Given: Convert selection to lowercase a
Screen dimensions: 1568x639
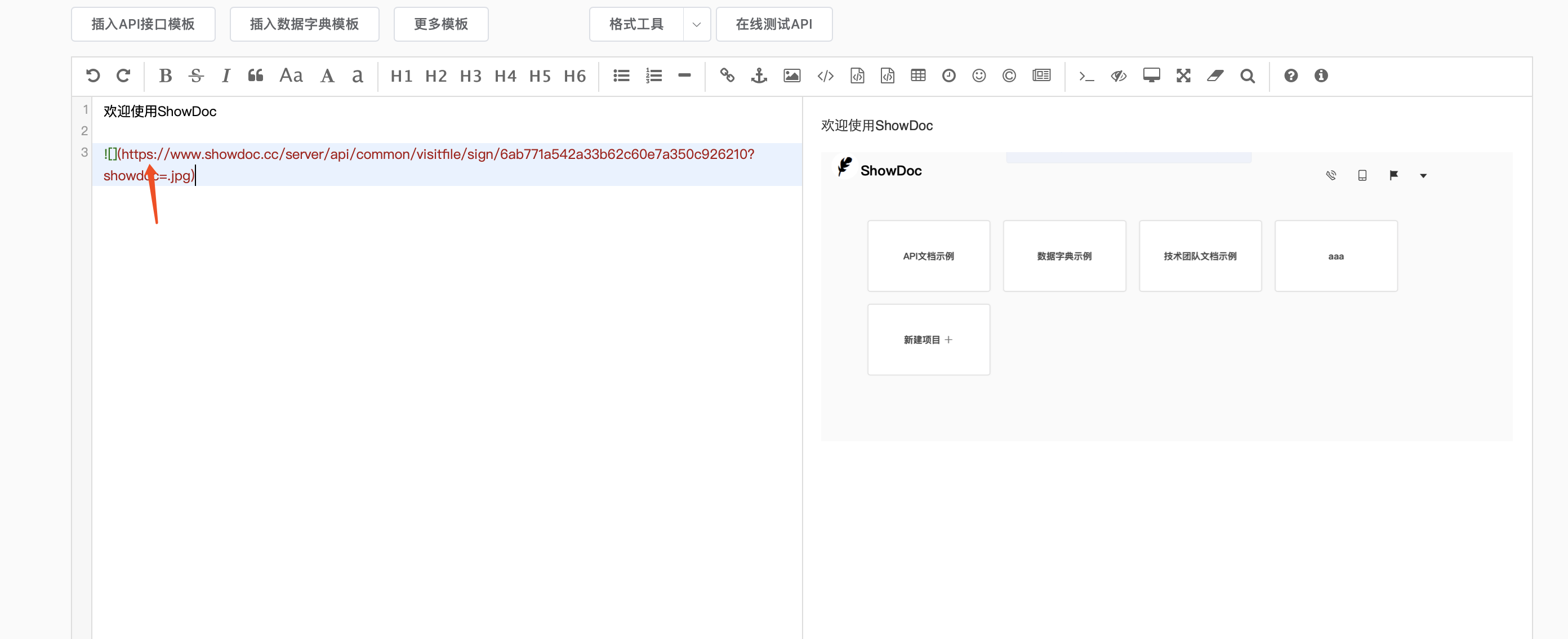Looking at the screenshot, I should pyautogui.click(x=357, y=76).
